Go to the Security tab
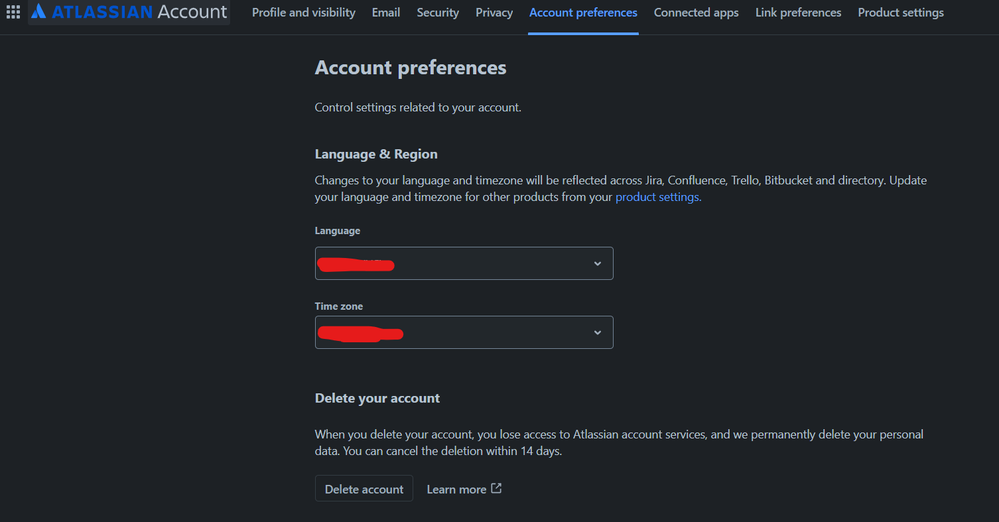This screenshot has height=522, width=999. coord(438,13)
